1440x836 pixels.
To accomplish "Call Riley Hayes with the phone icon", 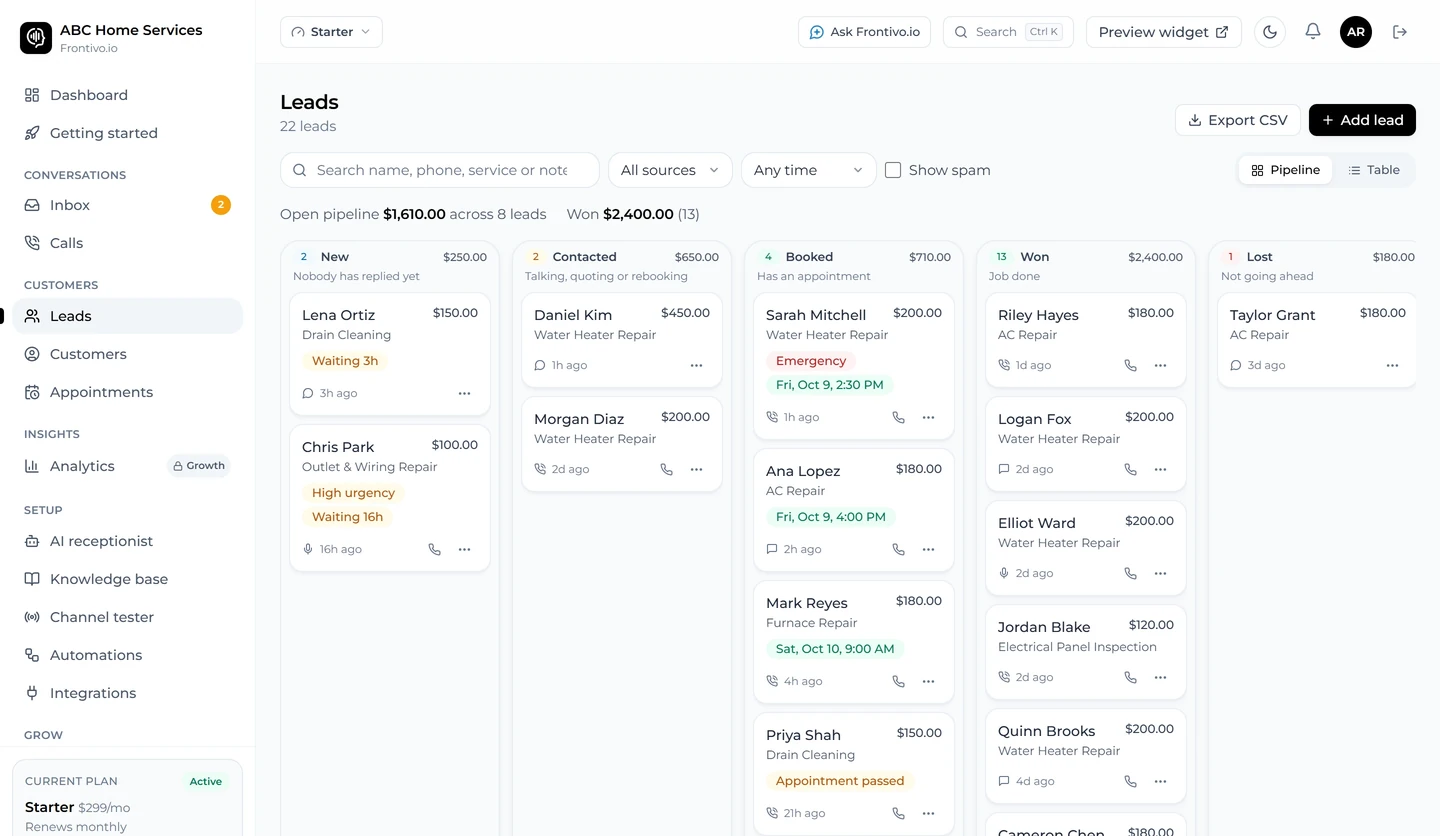I will [1131, 365].
